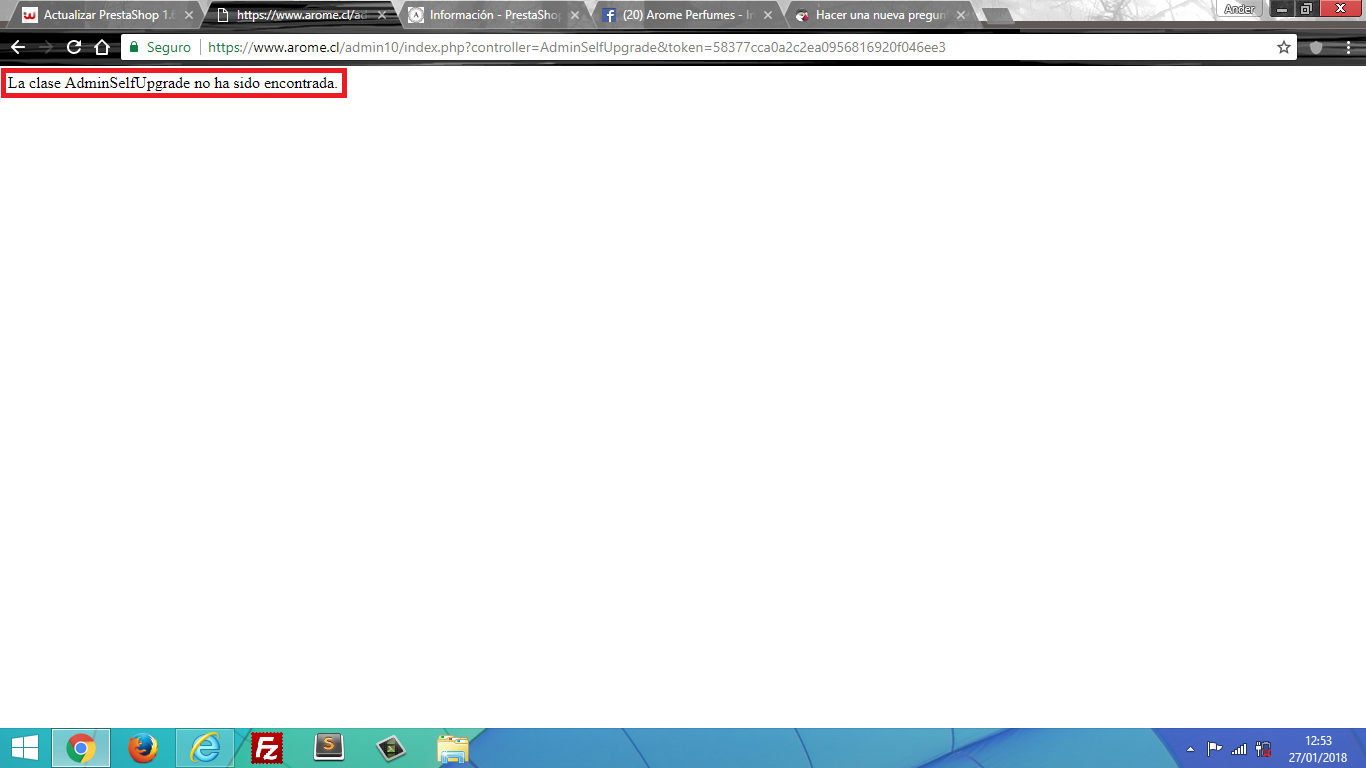Click the shield extension icon
This screenshot has width=1366, height=768.
[x=1316, y=47]
